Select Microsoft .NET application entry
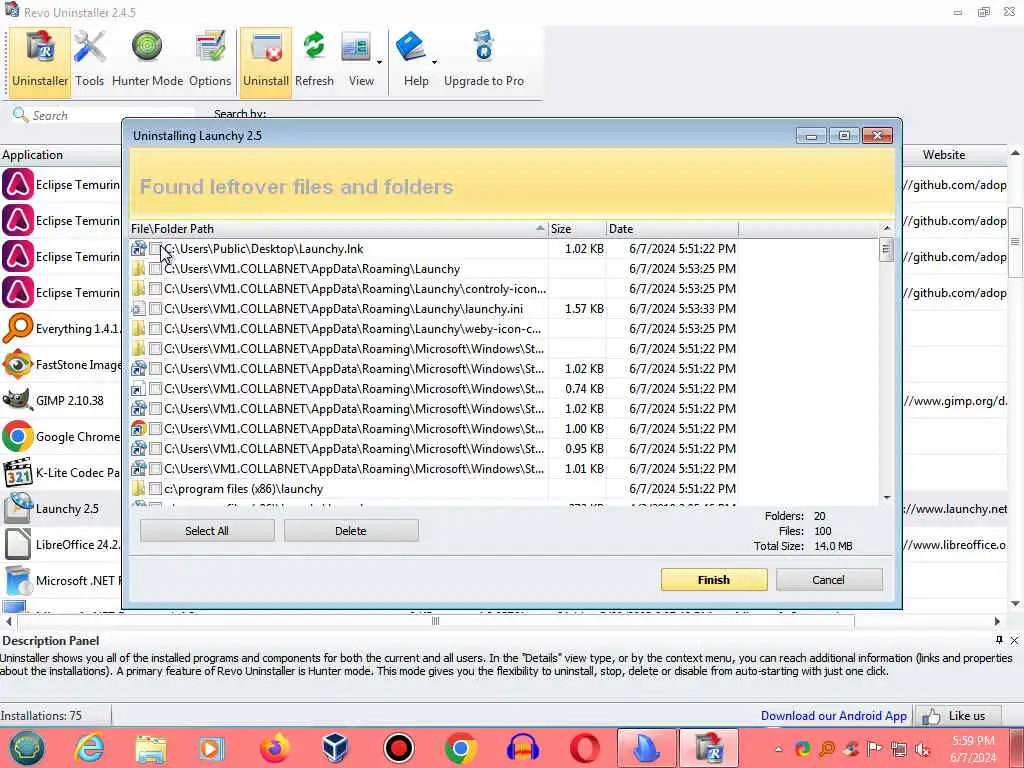Screen dimensions: 1024x768 click(61, 580)
